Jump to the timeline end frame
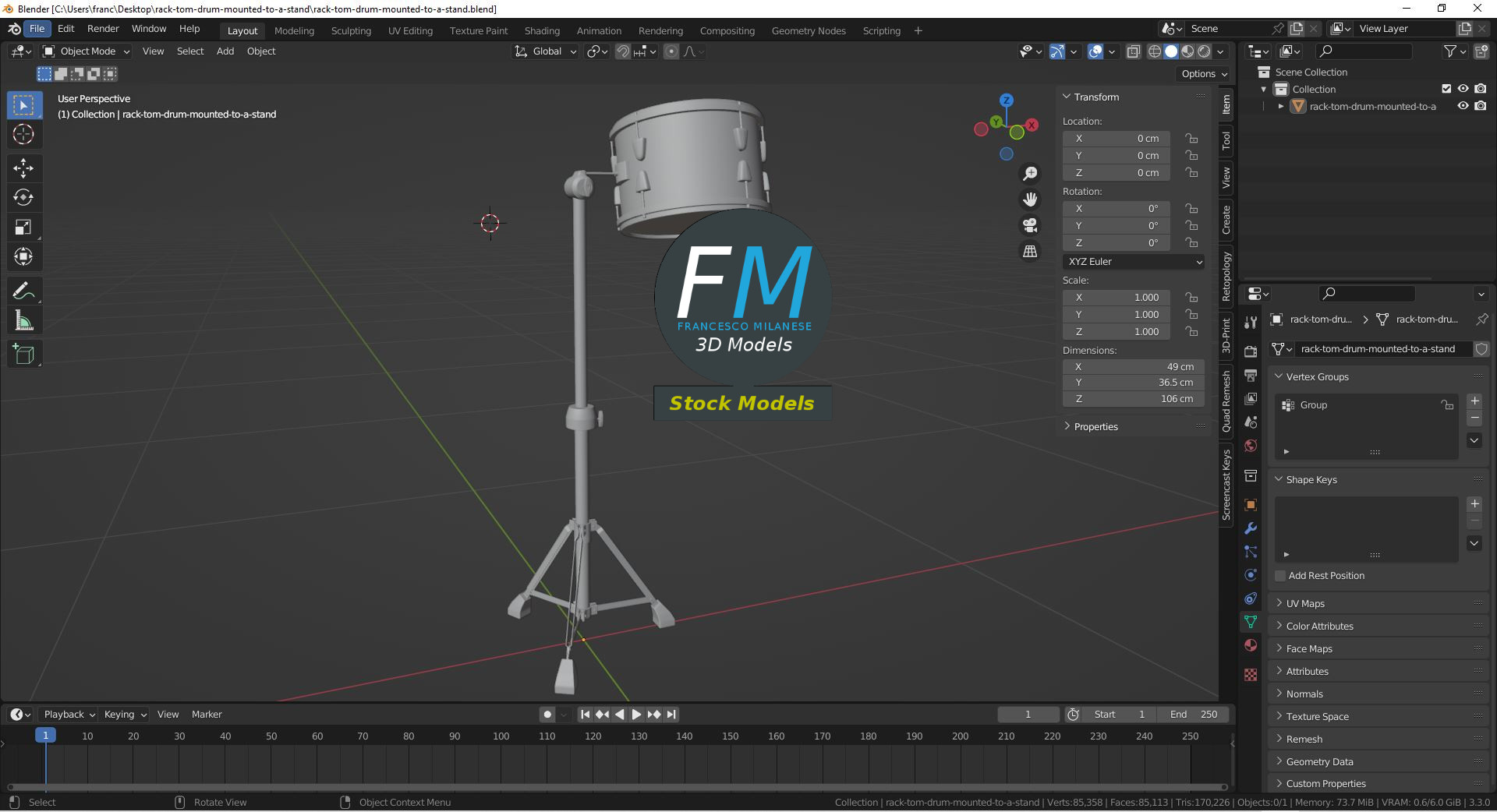The width and height of the screenshot is (1497, 812). click(671, 715)
